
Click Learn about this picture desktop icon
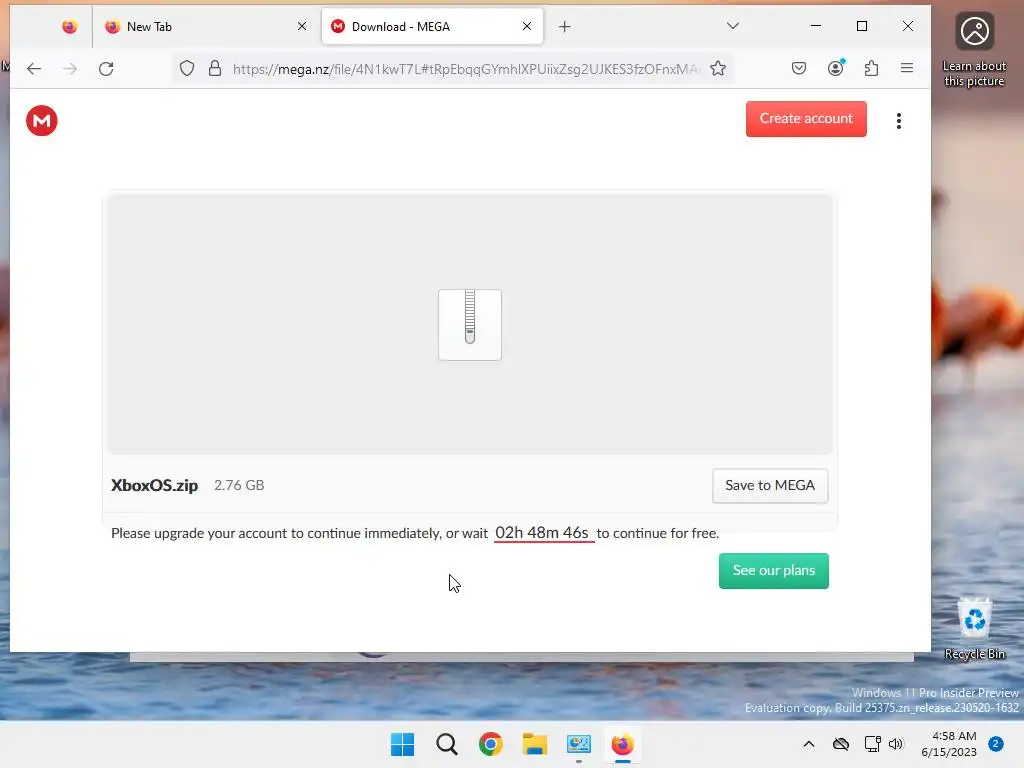(974, 49)
